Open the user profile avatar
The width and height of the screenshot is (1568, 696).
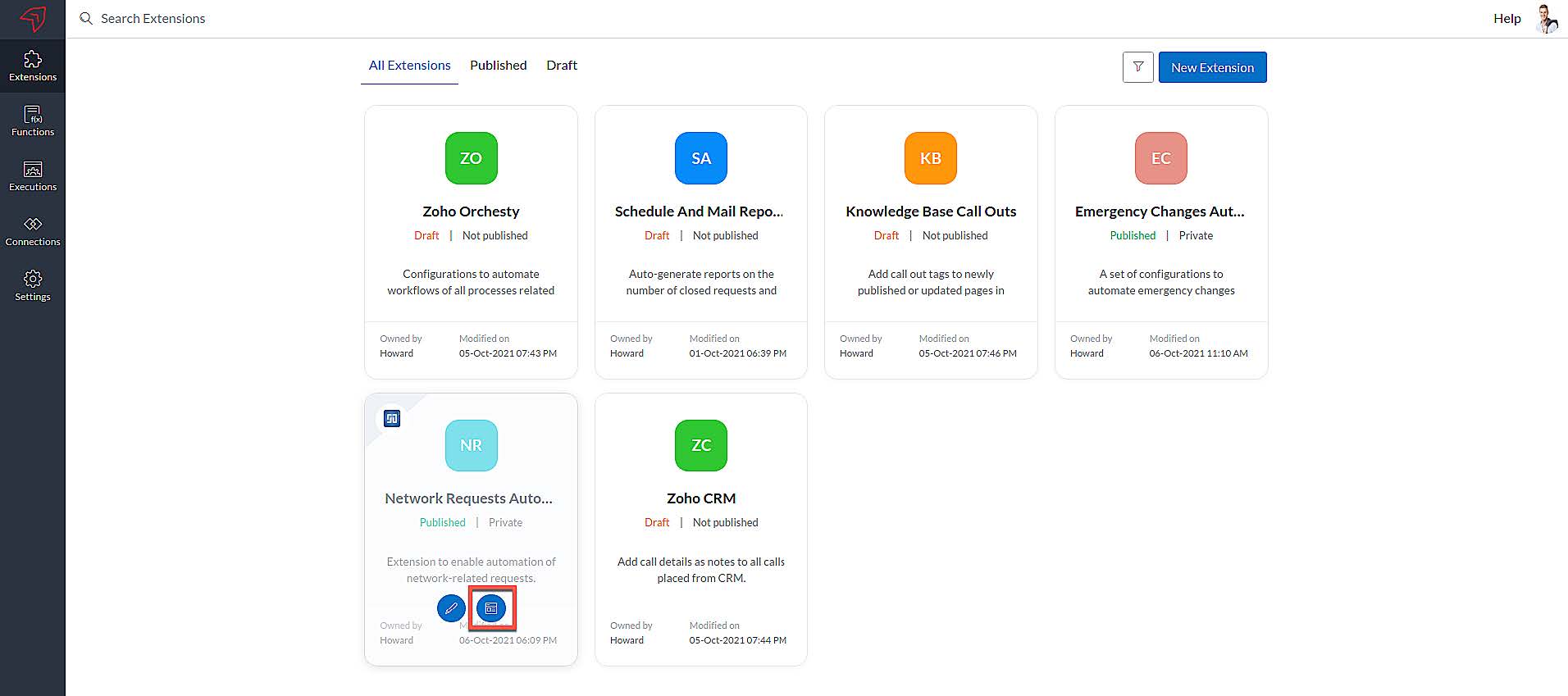(x=1547, y=18)
